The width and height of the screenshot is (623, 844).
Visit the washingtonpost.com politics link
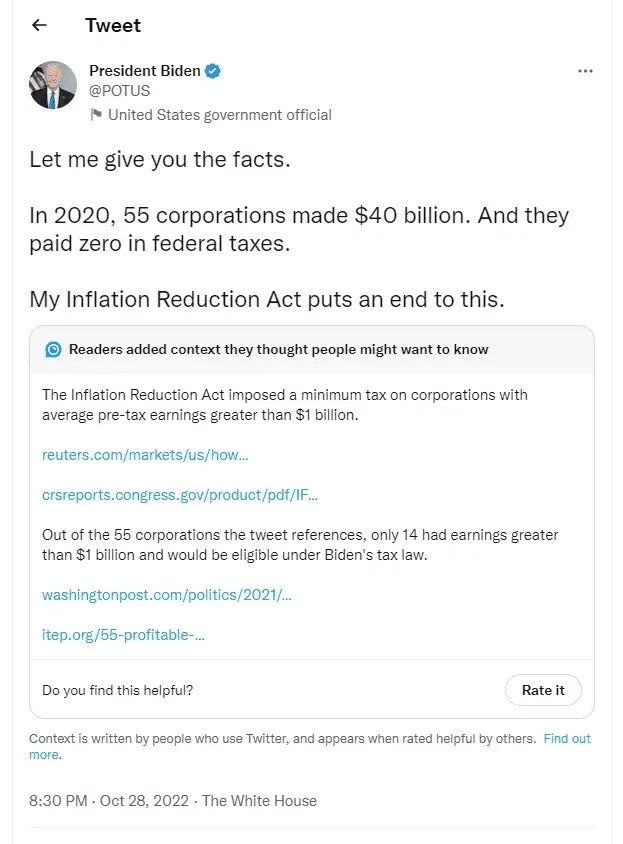coord(166,595)
